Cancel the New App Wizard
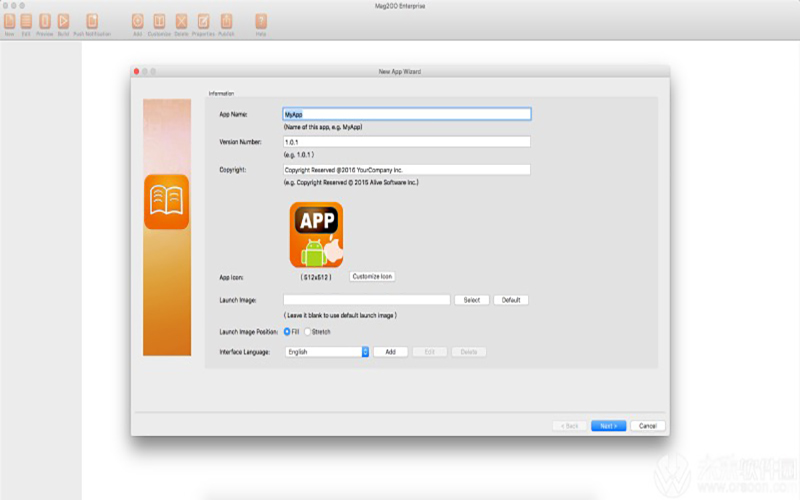This screenshot has width=800, height=500. coord(647,426)
